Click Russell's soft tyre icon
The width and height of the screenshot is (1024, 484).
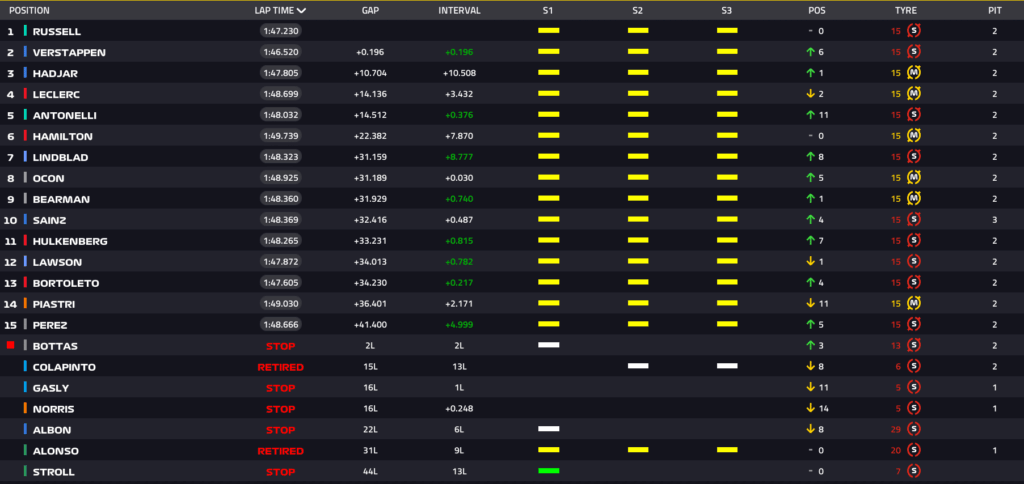click(914, 31)
